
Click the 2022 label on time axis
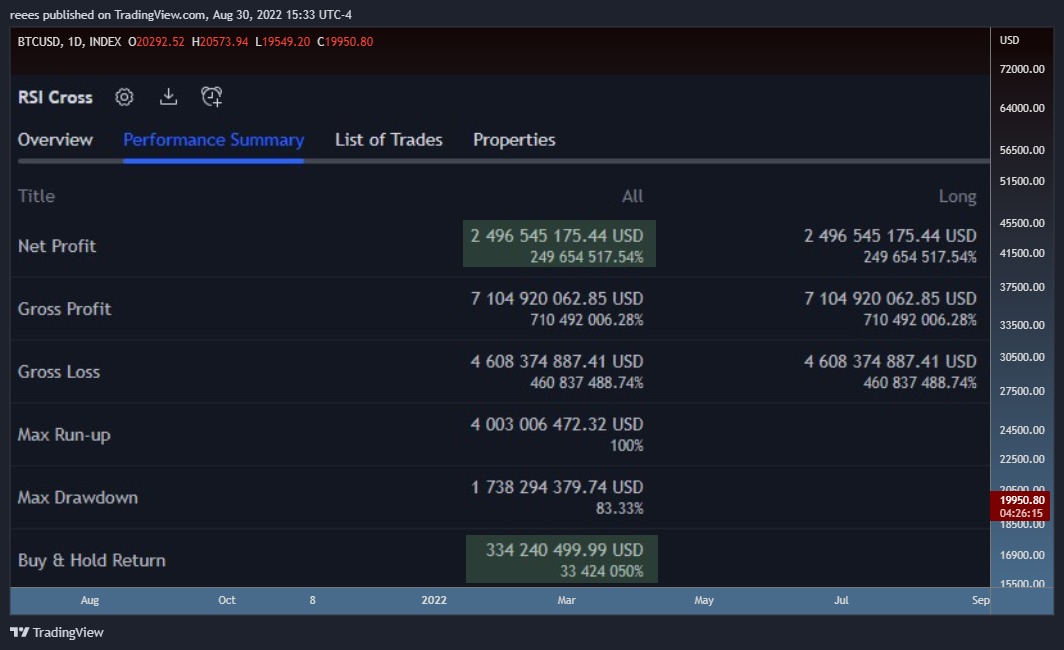coord(434,600)
